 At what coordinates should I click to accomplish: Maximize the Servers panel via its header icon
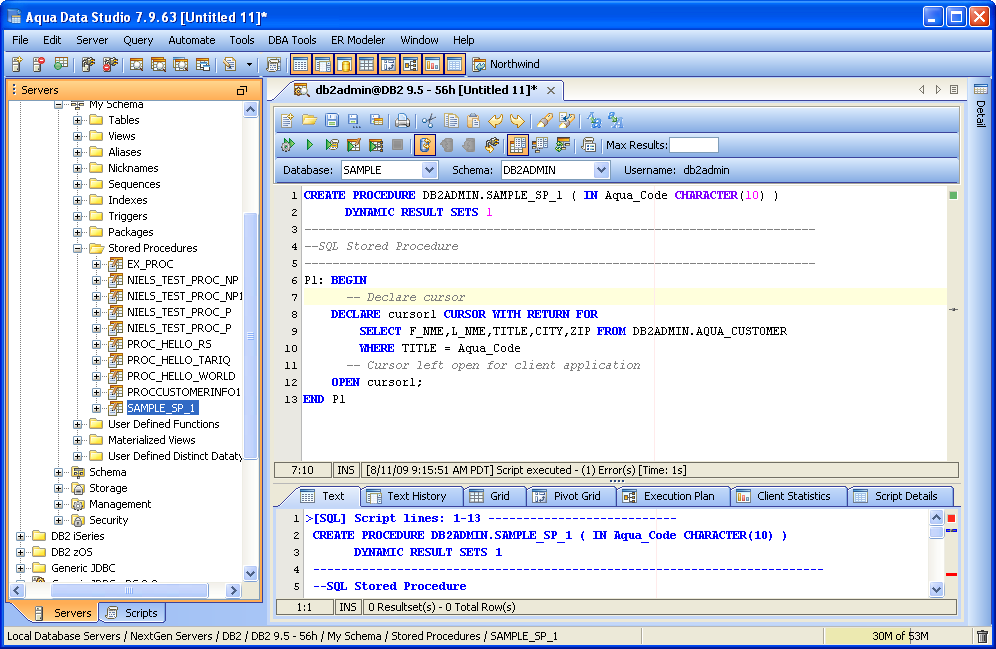[x=241, y=90]
